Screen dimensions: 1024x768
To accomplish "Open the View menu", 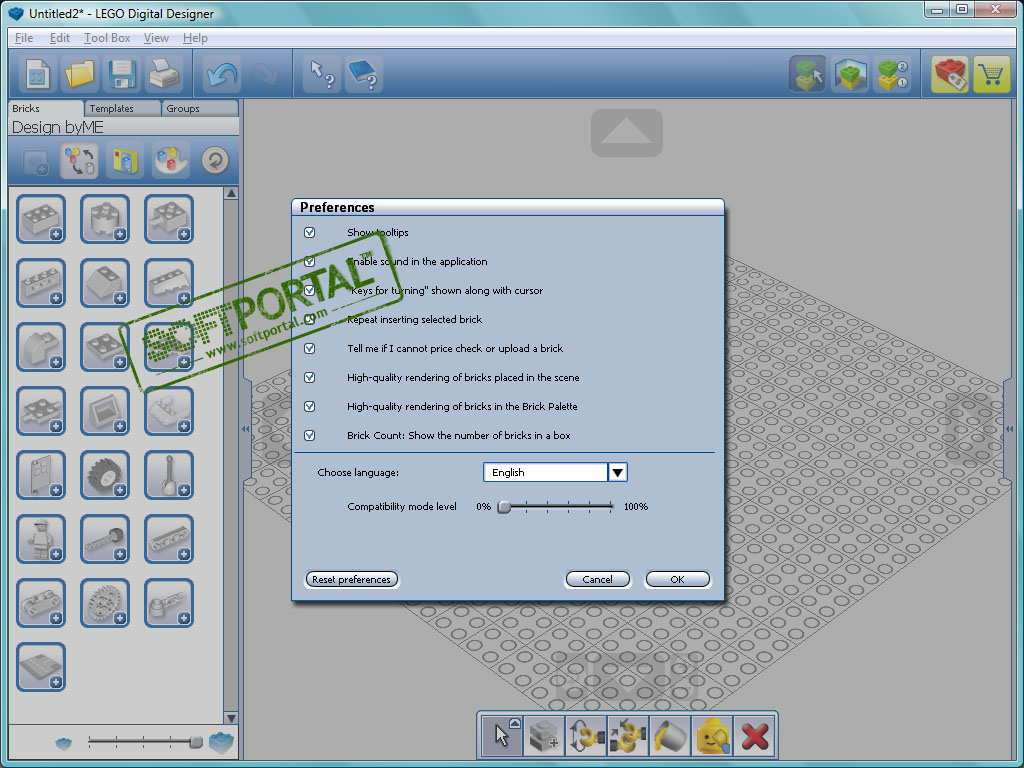I will tap(156, 38).
